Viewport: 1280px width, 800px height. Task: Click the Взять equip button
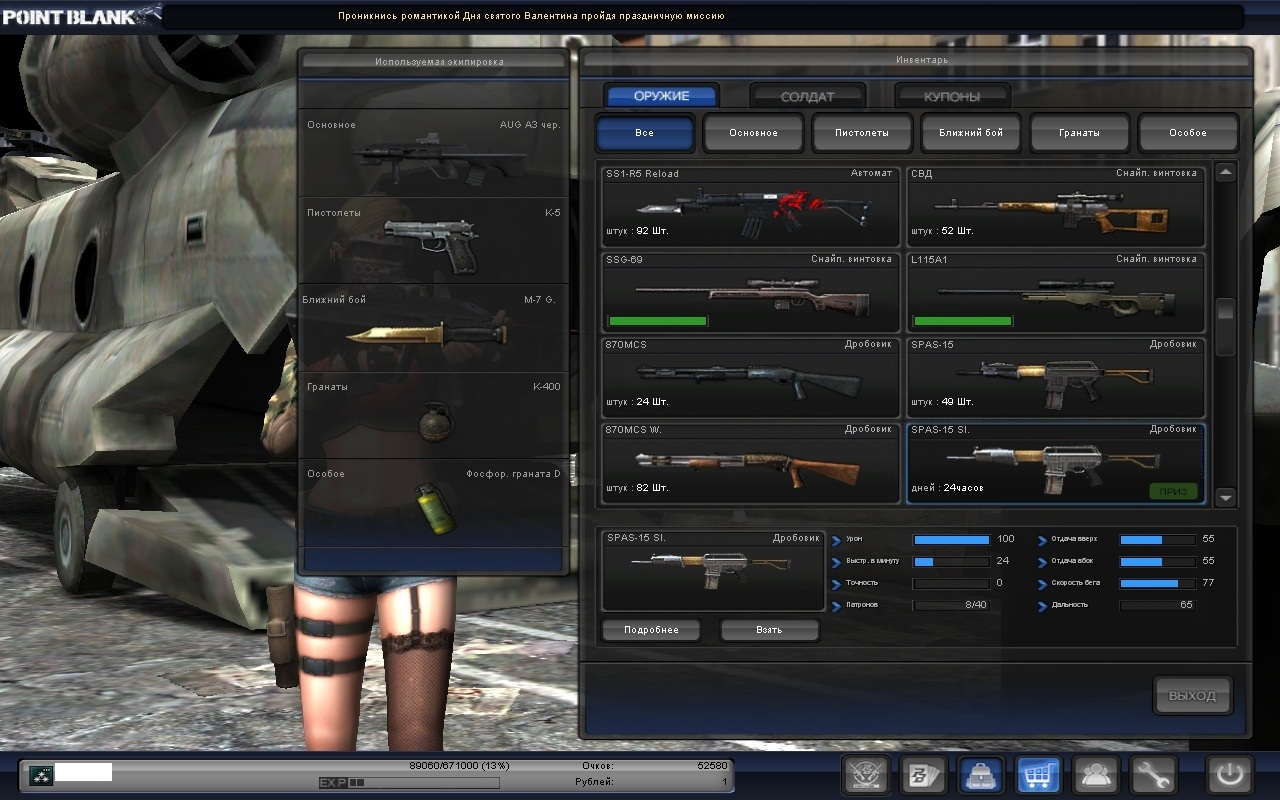[770, 630]
